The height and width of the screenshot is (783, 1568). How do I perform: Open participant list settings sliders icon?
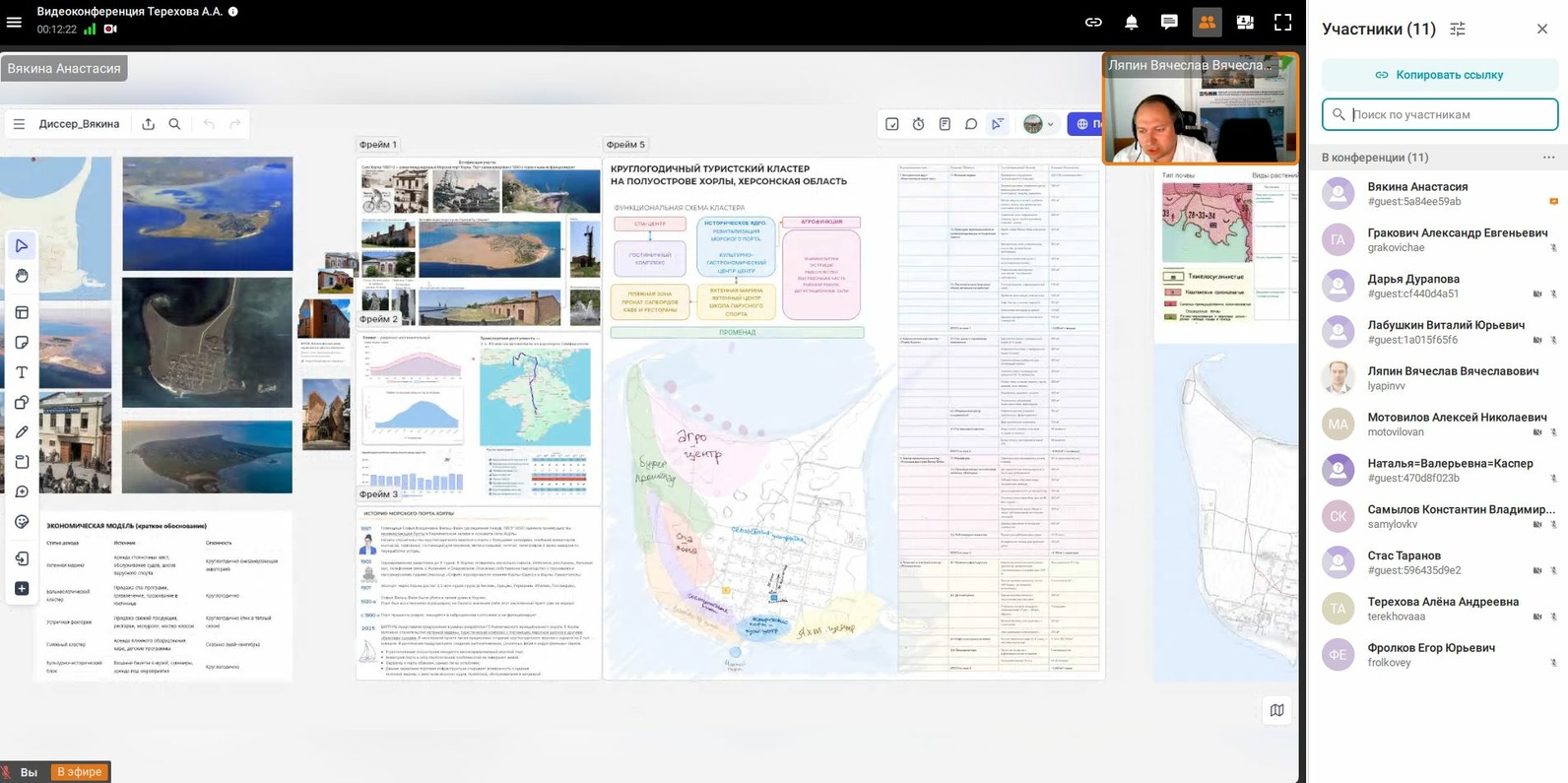point(1458,30)
